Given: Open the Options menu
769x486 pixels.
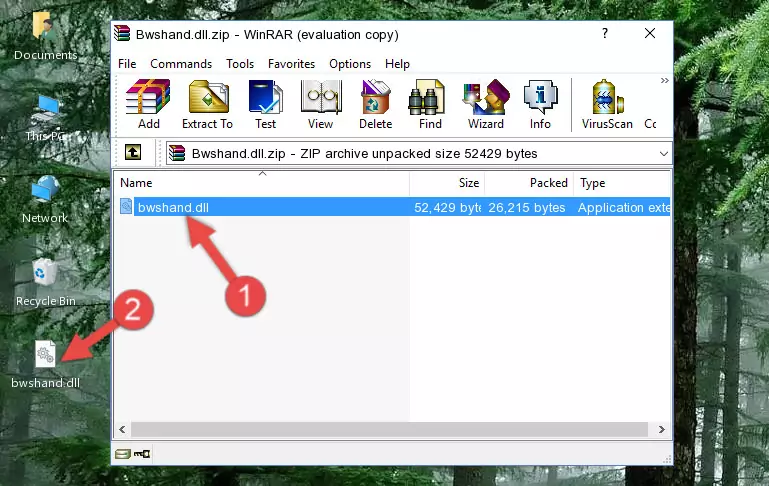Looking at the screenshot, I should [350, 64].
